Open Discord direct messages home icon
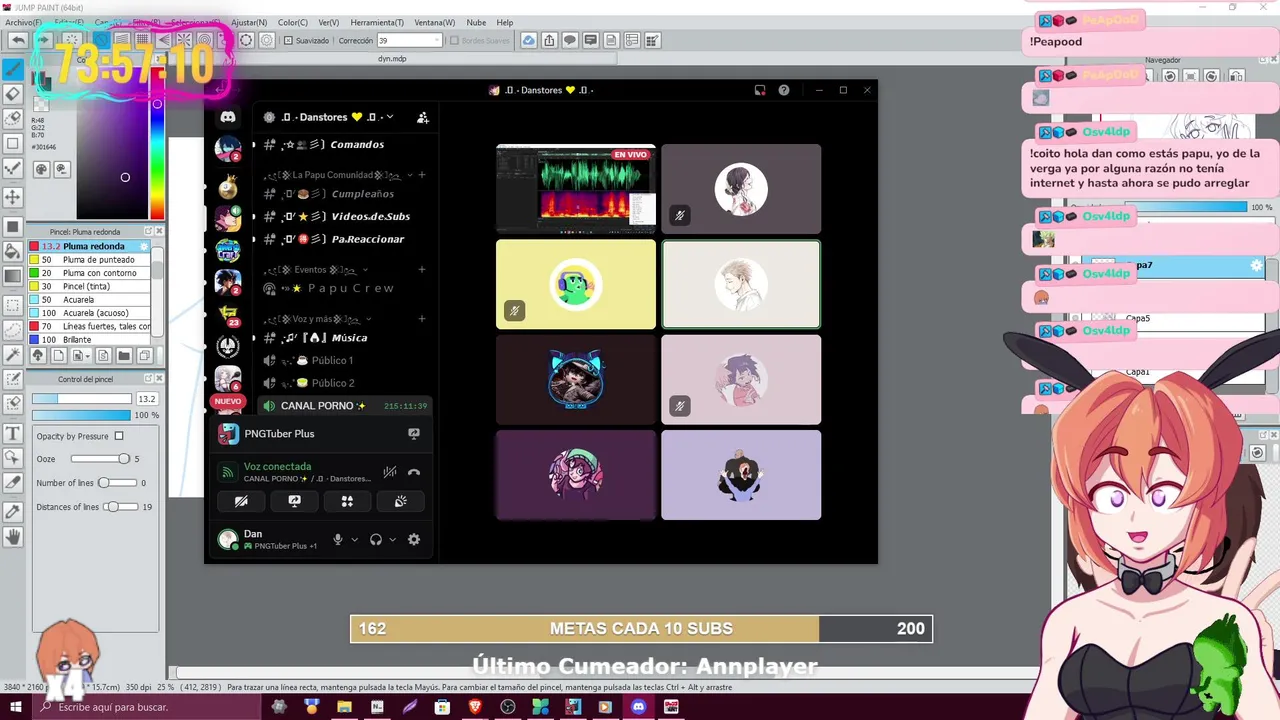The height and width of the screenshot is (720, 1280). [228, 117]
